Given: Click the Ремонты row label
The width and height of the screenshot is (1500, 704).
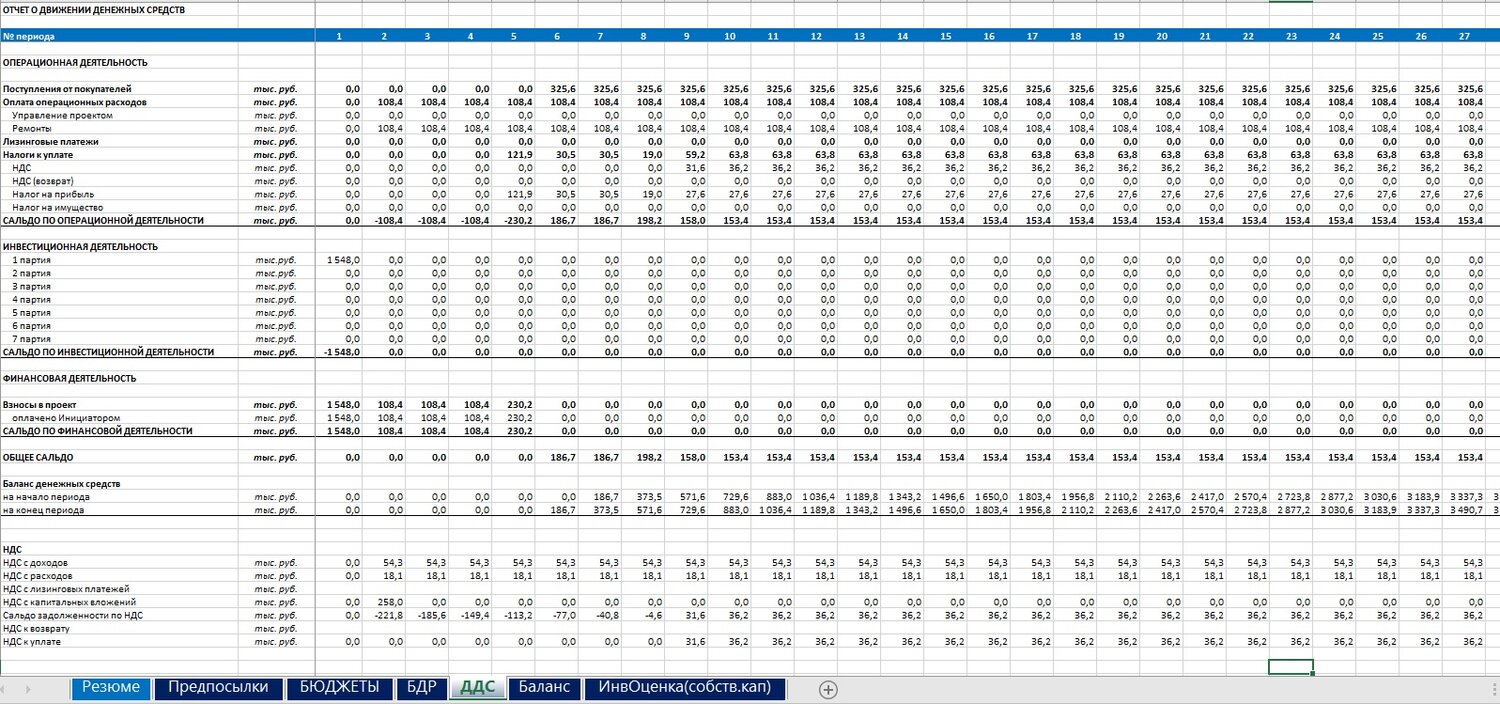Looking at the screenshot, I should click(32, 128).
